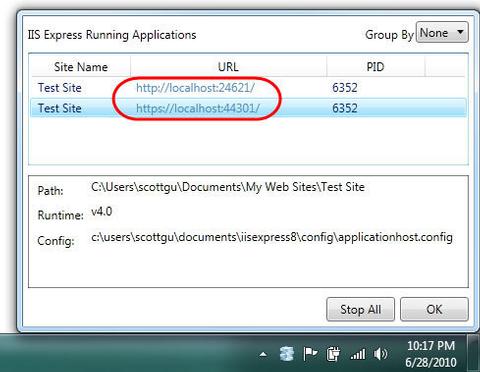480x372 pixels.
Task: Sort list by PID column header
Action: [x=375, y=67]
